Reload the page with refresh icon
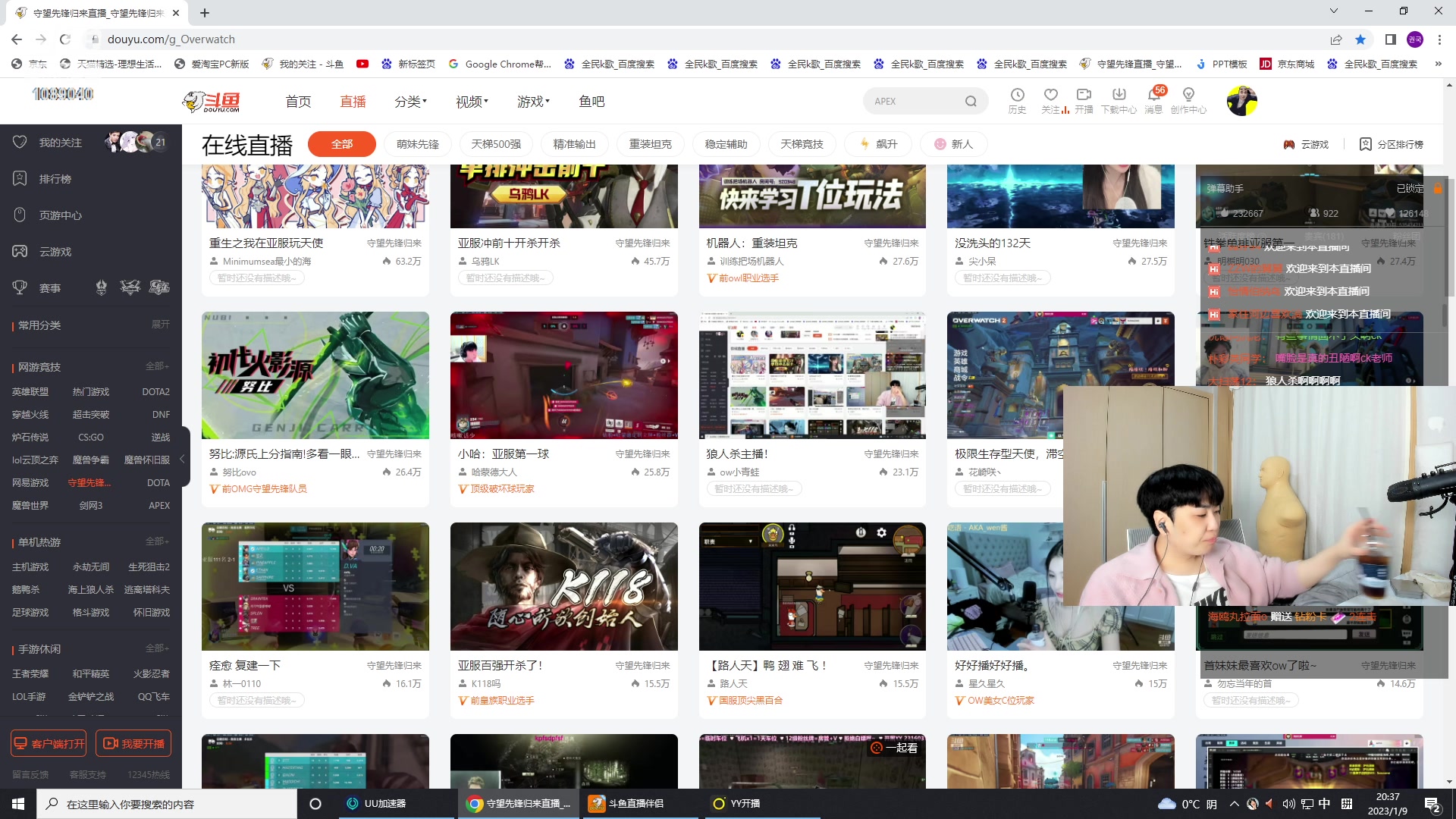Viewport: 1456px width, 819px height. click(x=65, y=39)
